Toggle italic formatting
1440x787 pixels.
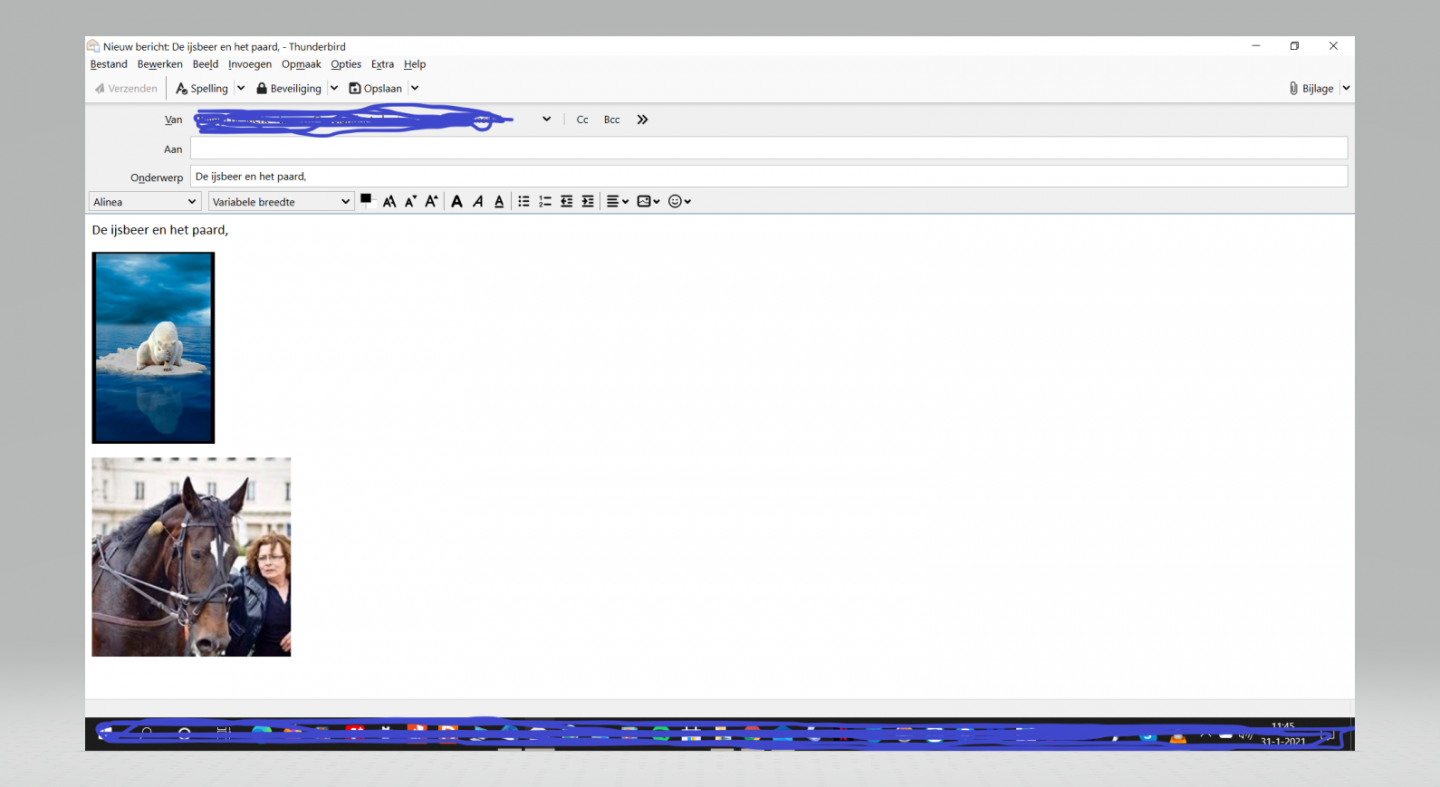point(478,201)
